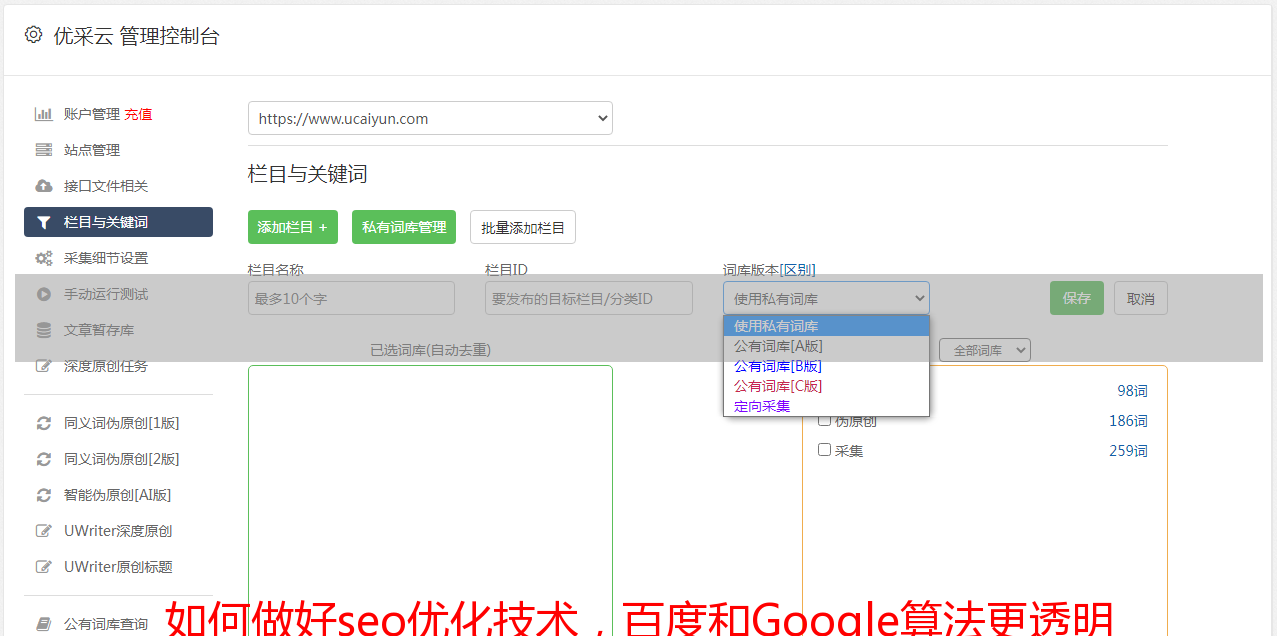Click the 私有词库管理 button
Screen dimensions: 1277x636
404,227
